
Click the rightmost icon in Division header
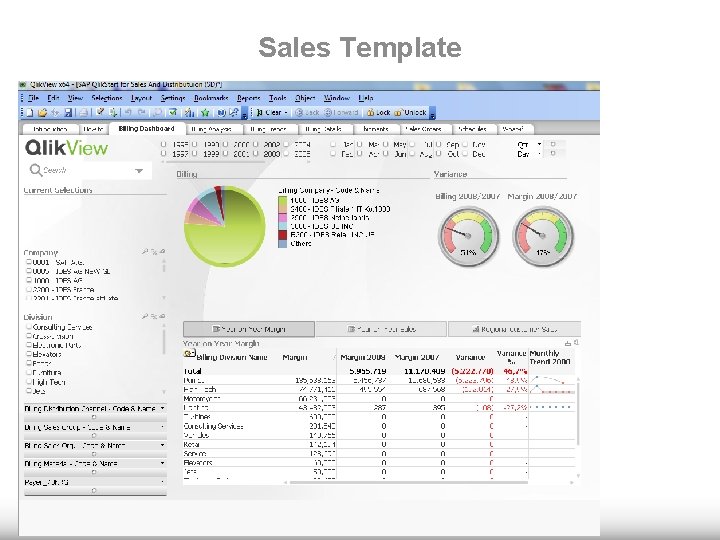click(162, 316)
